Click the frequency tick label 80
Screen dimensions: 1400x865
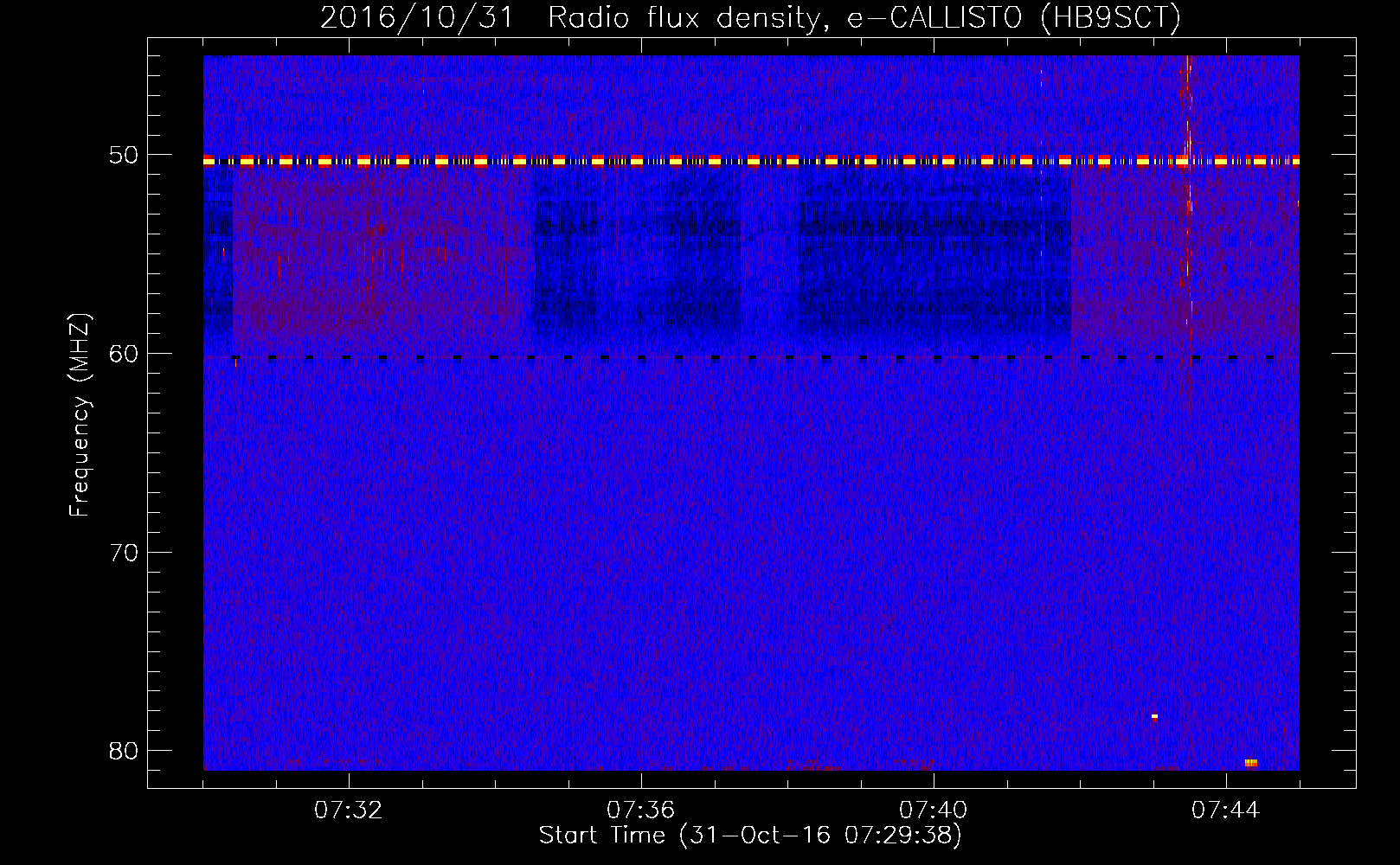(124, 751)
